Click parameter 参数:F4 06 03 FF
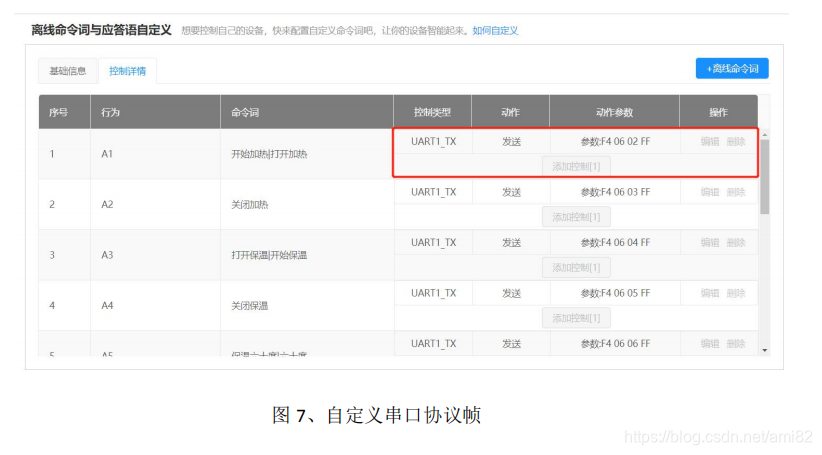 (x=615, y=192)
